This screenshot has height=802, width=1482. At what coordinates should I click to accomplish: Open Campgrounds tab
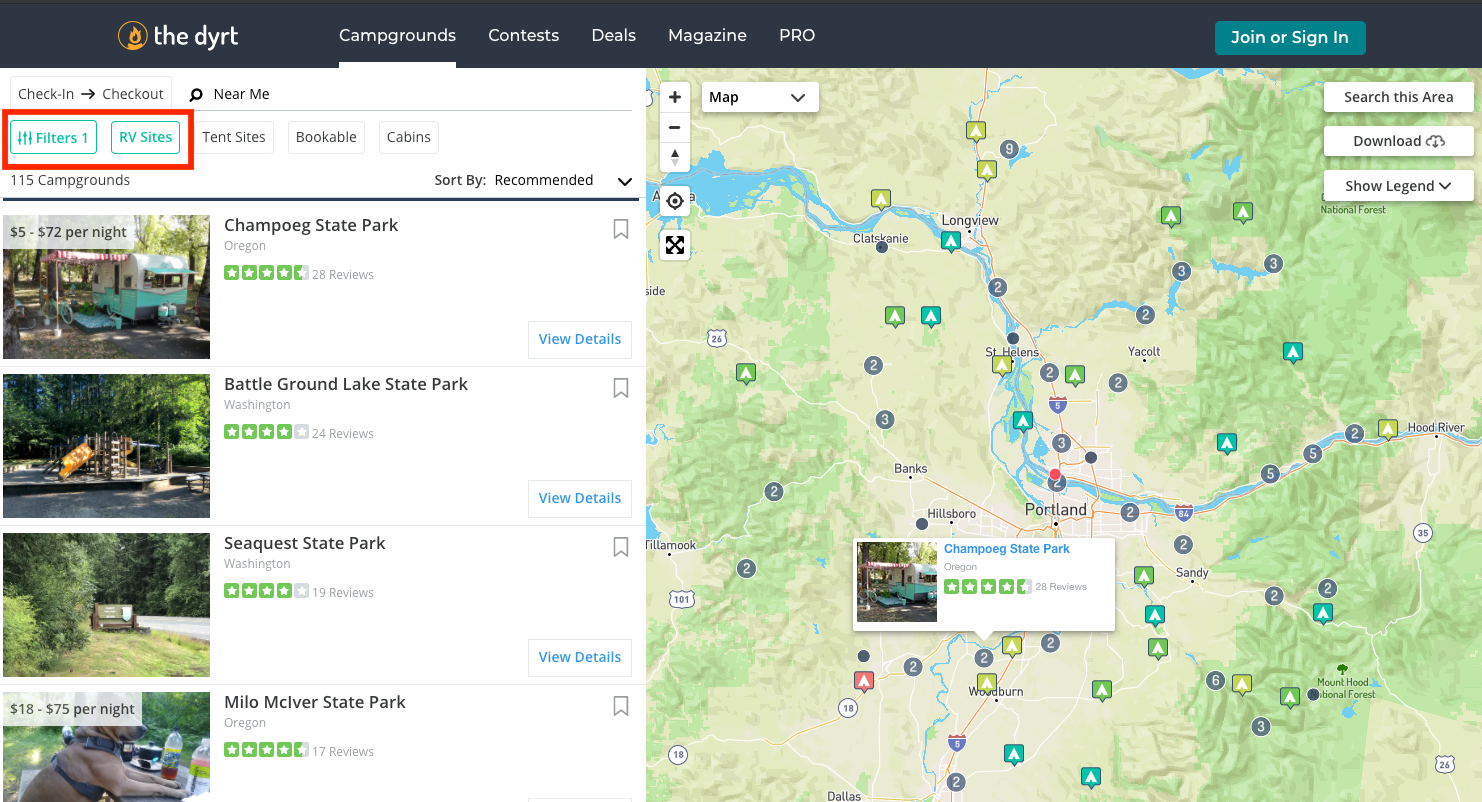coord(397,35)
